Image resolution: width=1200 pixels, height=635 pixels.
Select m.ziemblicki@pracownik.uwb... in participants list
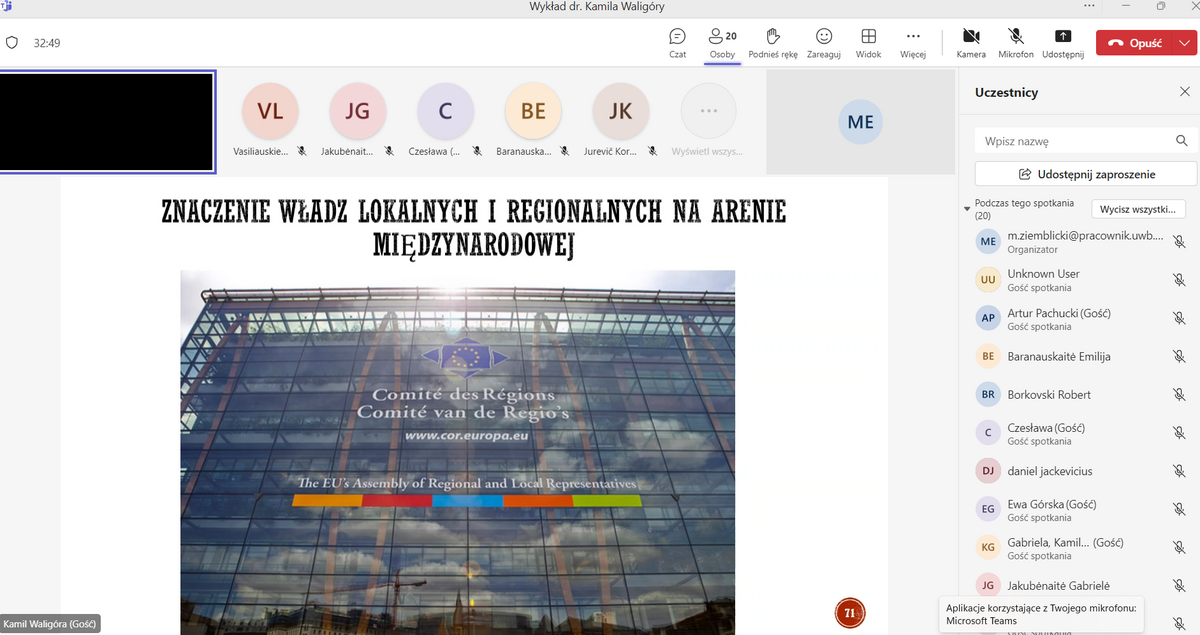(1086, 236)
